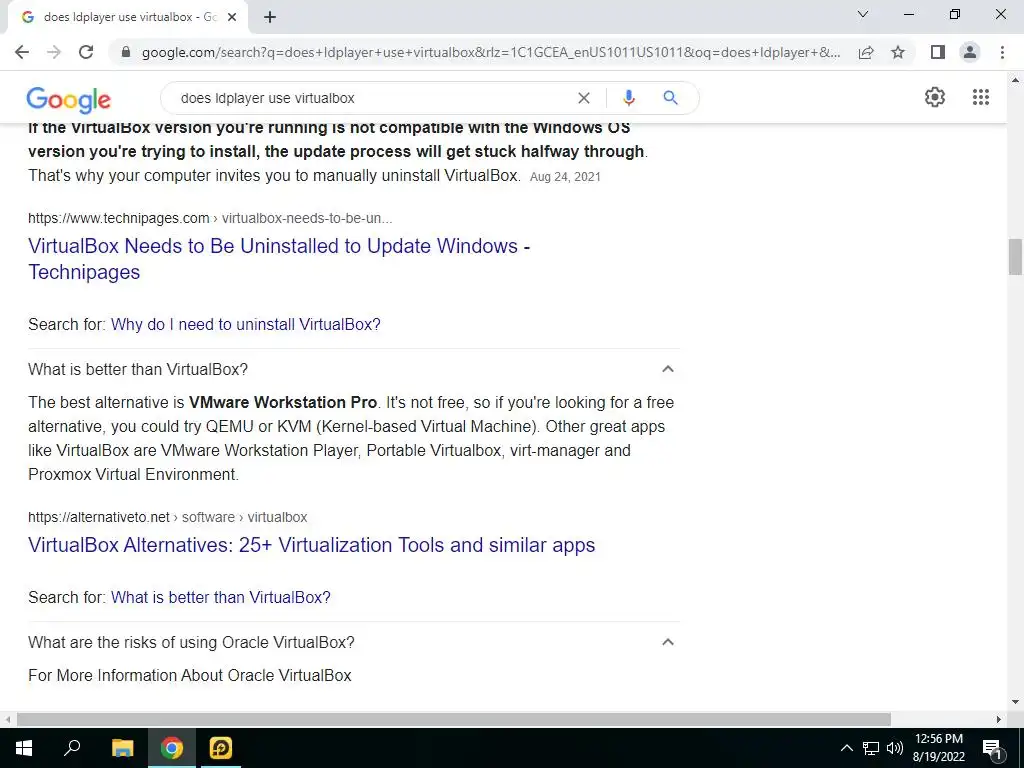Open Chrome's three-dot menu
This screenshot has width=1024, height=768.
click(x=1002, y=52)
